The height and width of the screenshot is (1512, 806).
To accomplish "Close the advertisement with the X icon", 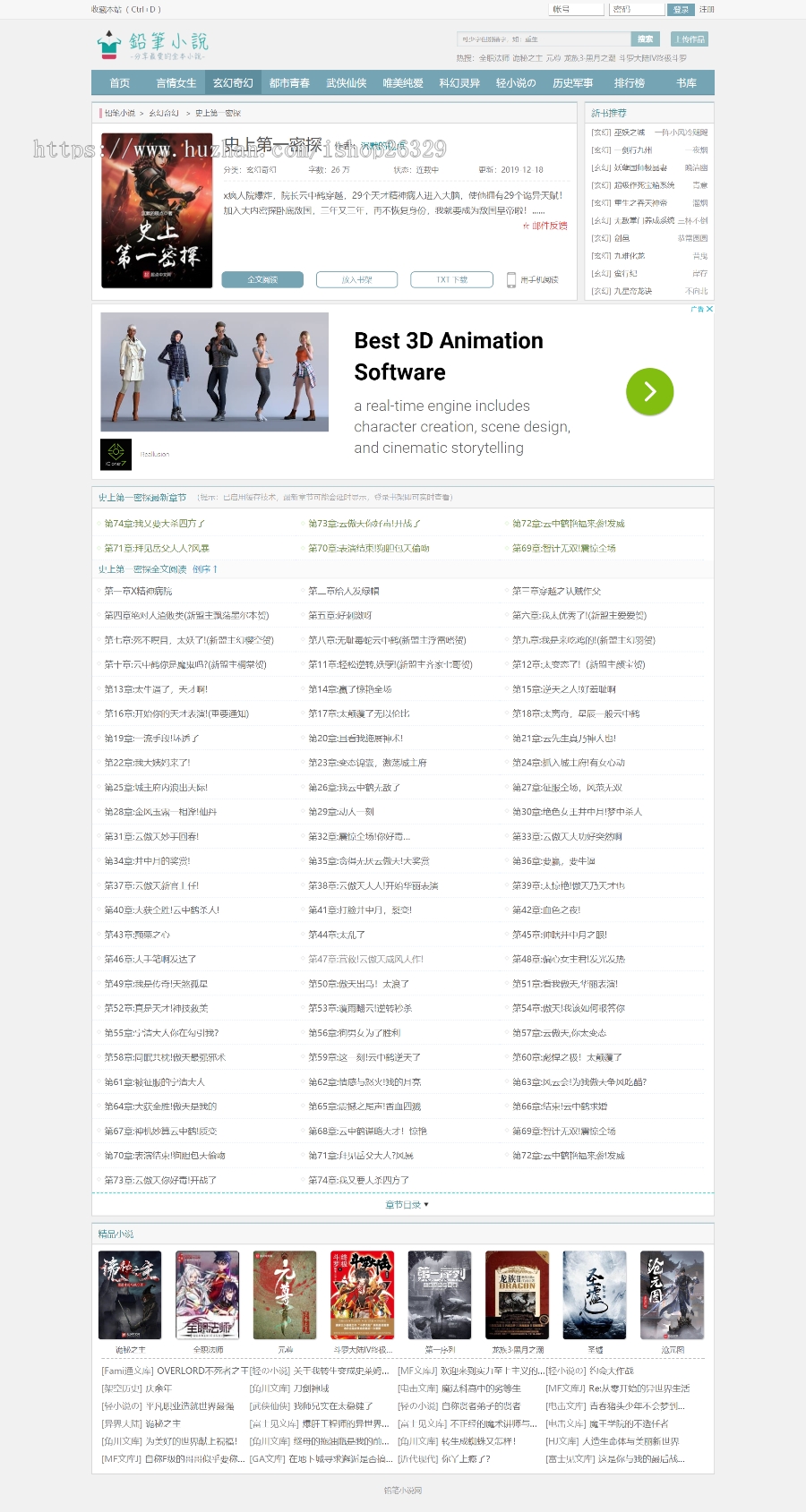I will (709, 309).
